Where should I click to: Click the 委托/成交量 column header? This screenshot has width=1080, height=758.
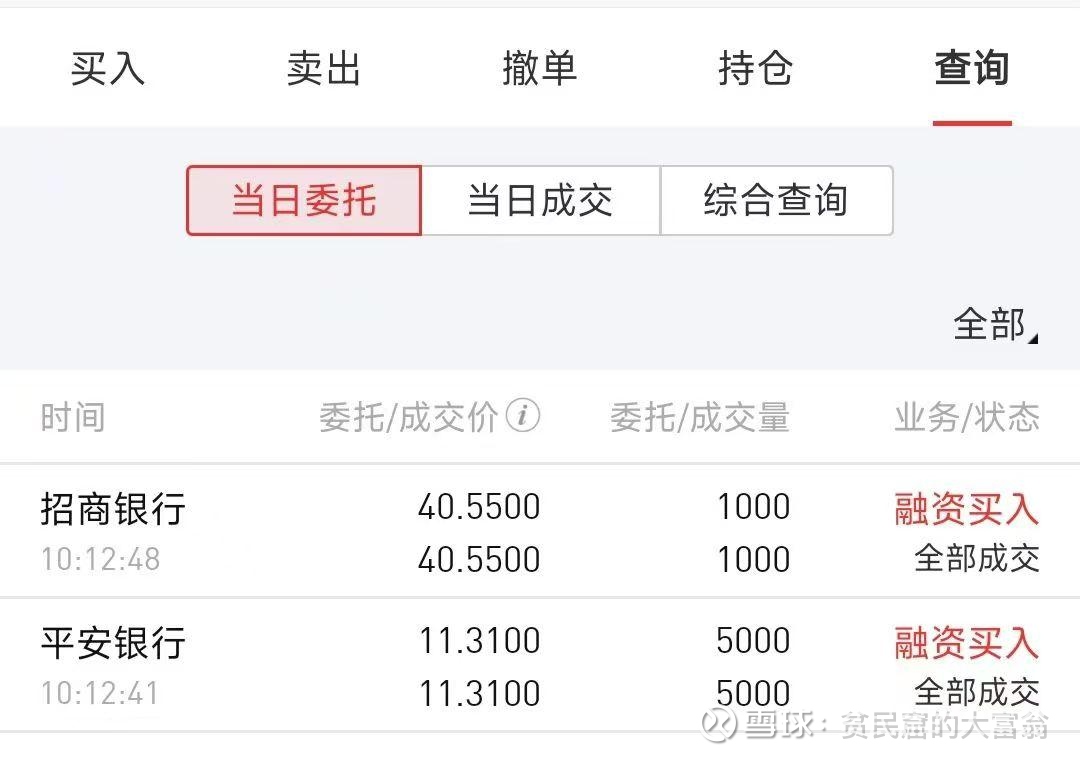pyautogui.click(x=699, y=417)
